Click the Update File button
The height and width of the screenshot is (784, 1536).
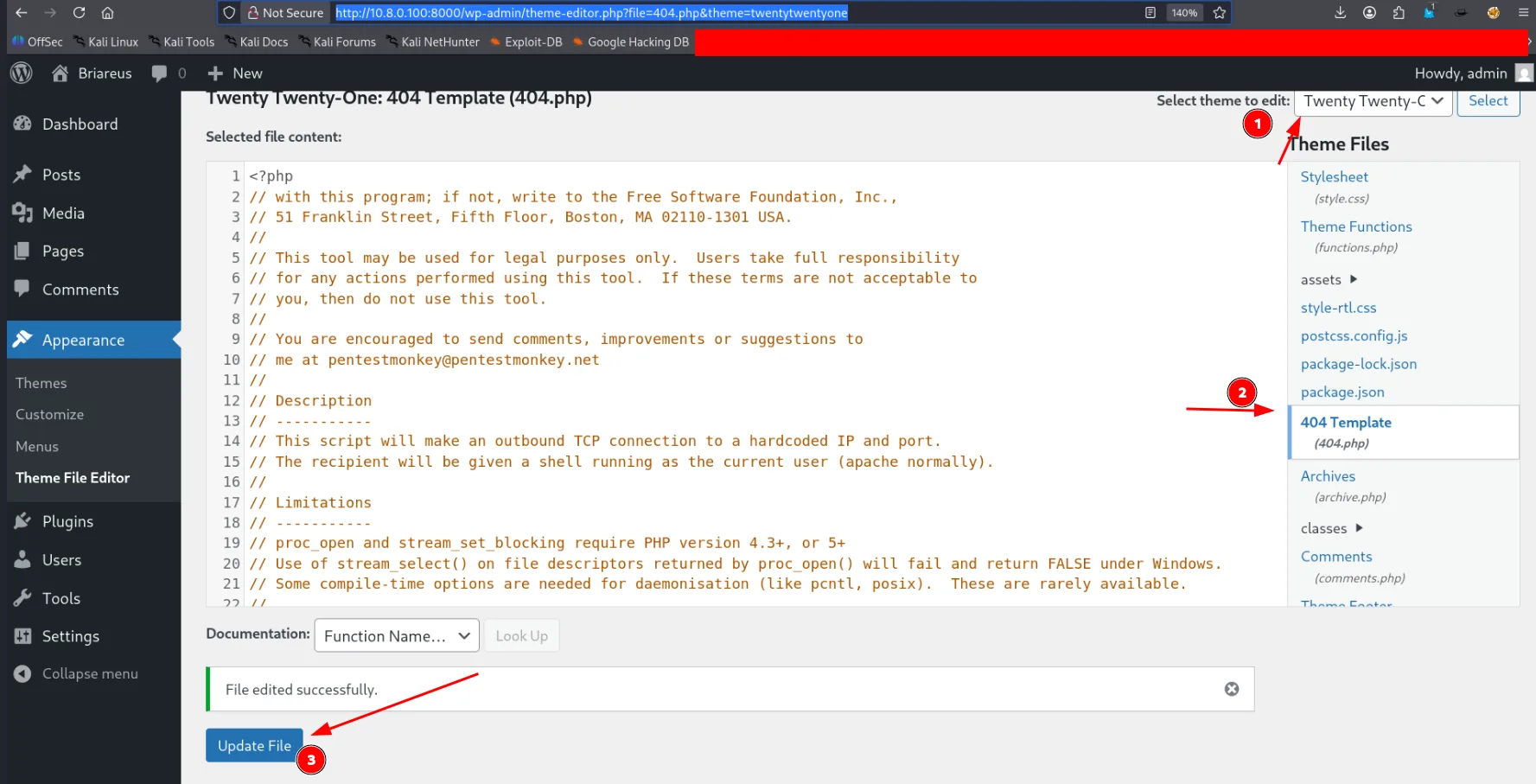click(254, 745)
